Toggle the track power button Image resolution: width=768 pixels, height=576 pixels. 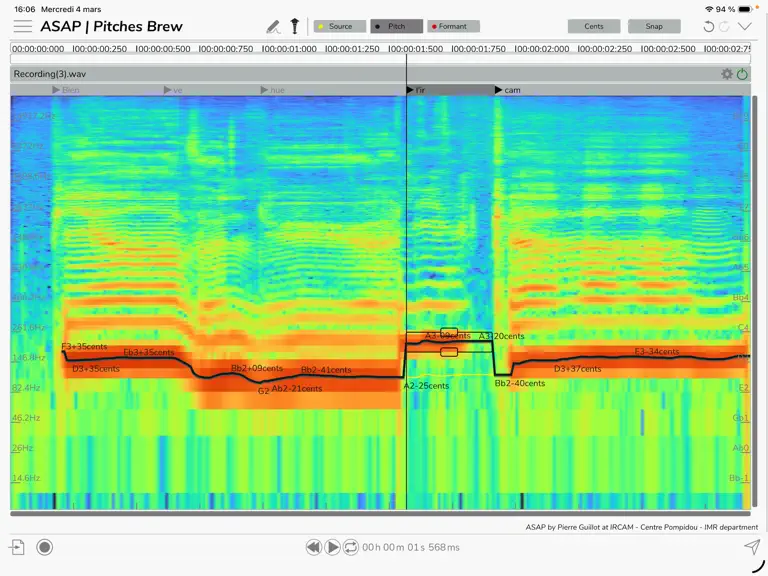coord(743,74)
